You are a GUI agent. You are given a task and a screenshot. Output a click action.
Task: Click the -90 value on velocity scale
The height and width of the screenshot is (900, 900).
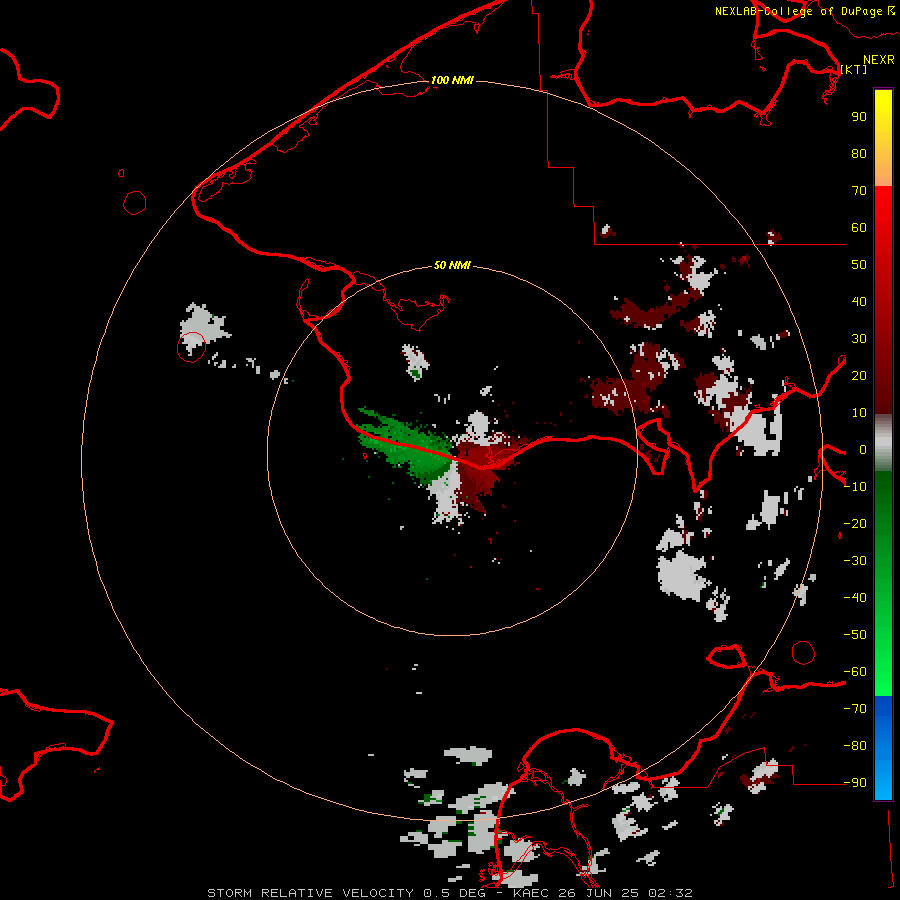tap(855, 782)
